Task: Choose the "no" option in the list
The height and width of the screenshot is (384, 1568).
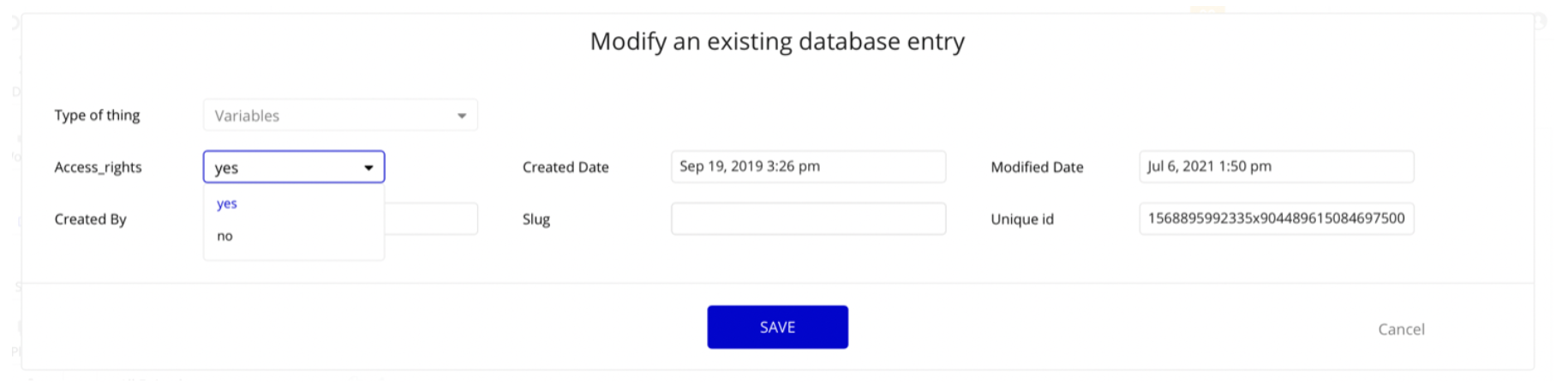Action: pos(225,237)
